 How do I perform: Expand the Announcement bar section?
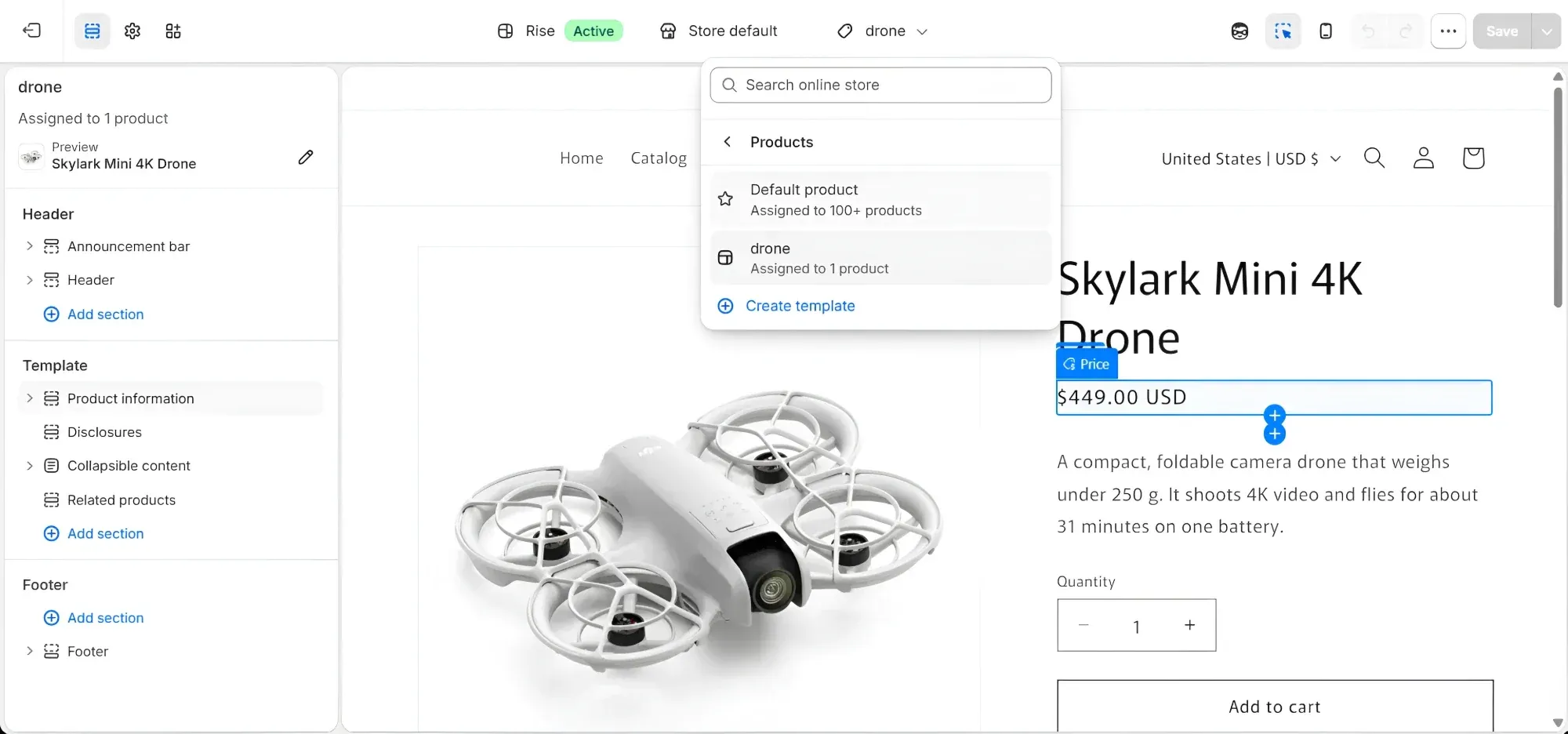pos(30,246)
